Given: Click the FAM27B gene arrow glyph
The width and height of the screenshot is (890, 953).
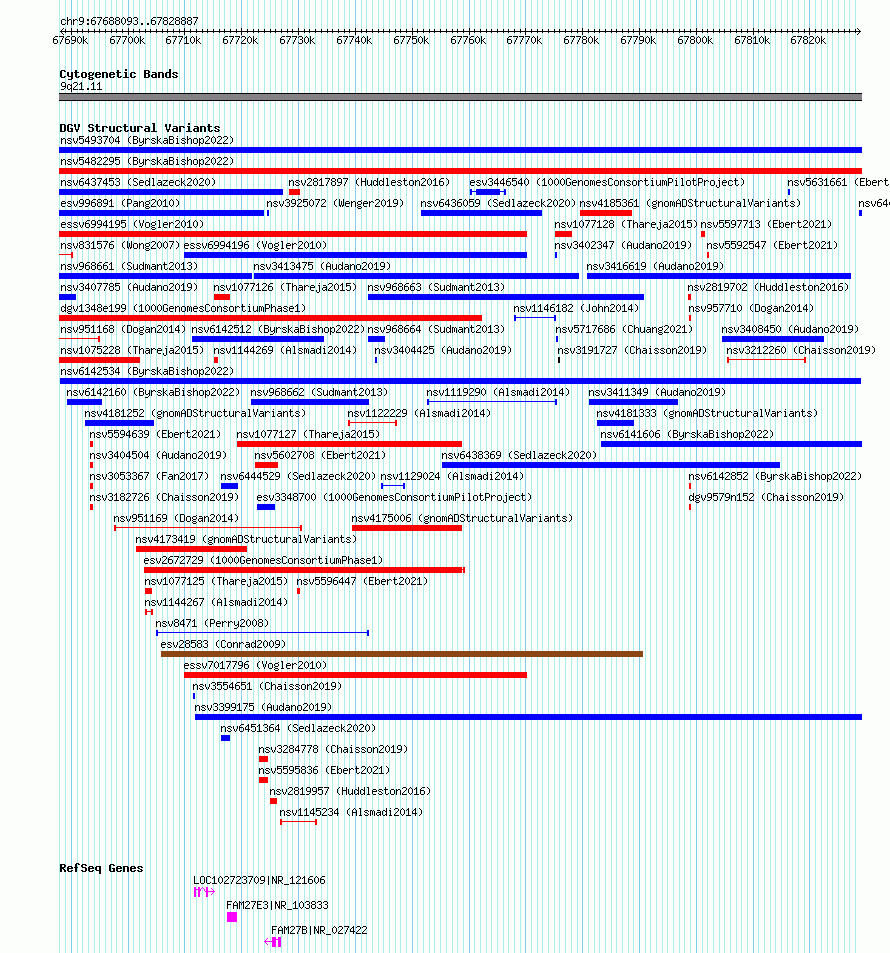Looking at the screenshot, I should [x=273, y=942].
